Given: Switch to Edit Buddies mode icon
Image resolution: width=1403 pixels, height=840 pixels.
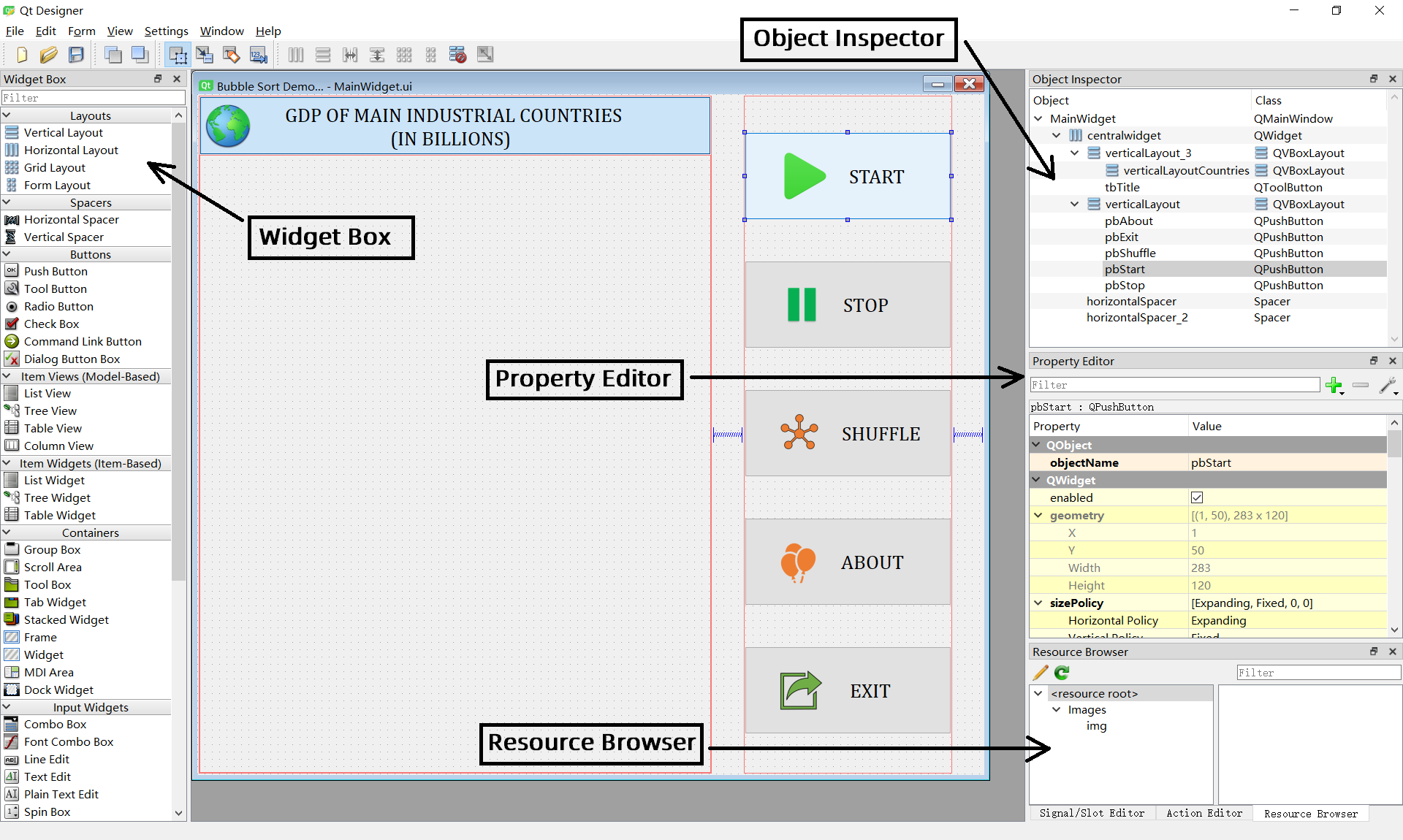Looking at the screenshot, I should tap(232, 55).
